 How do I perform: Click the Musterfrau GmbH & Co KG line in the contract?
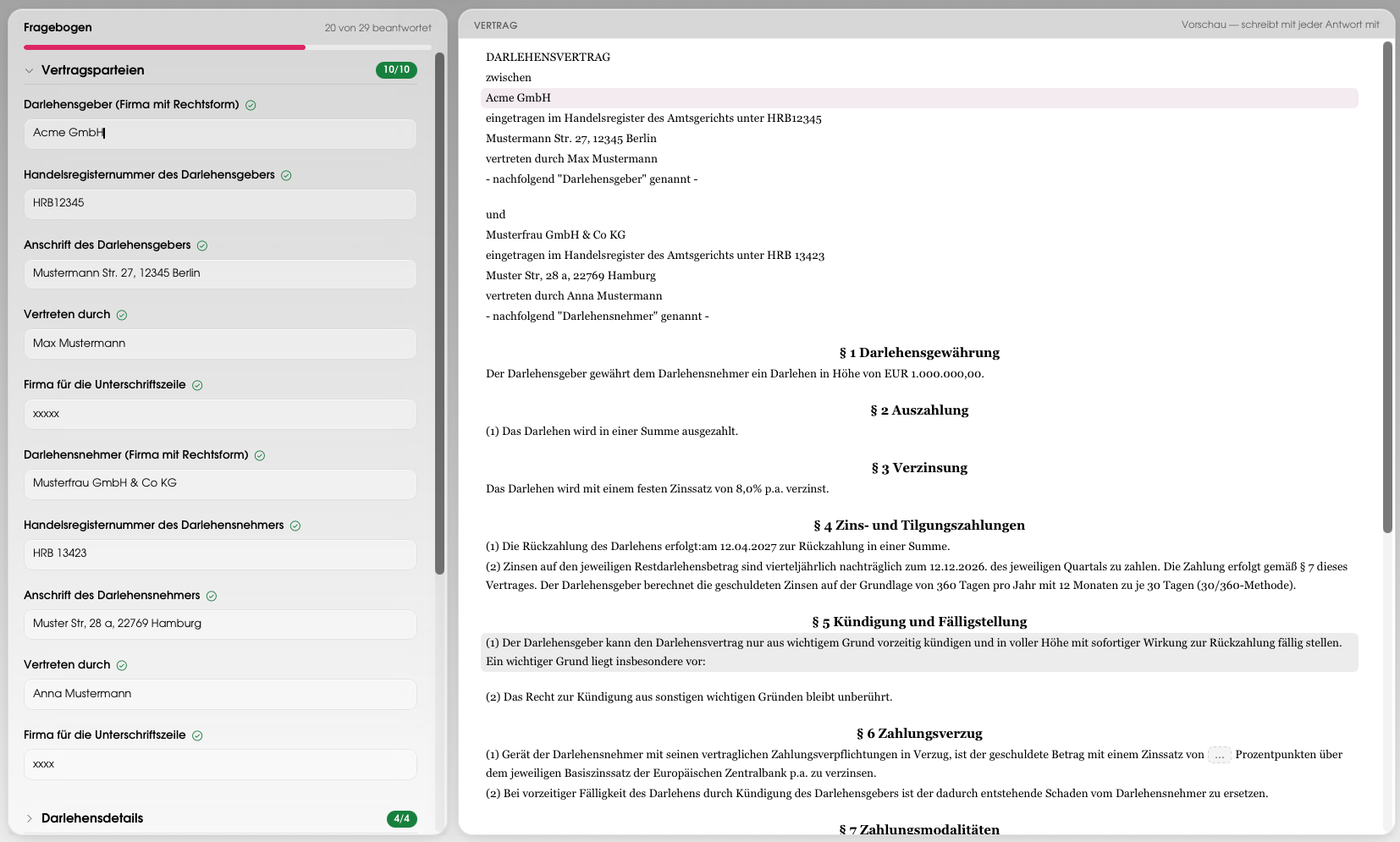pyautogui.click(x=555, y=235)
